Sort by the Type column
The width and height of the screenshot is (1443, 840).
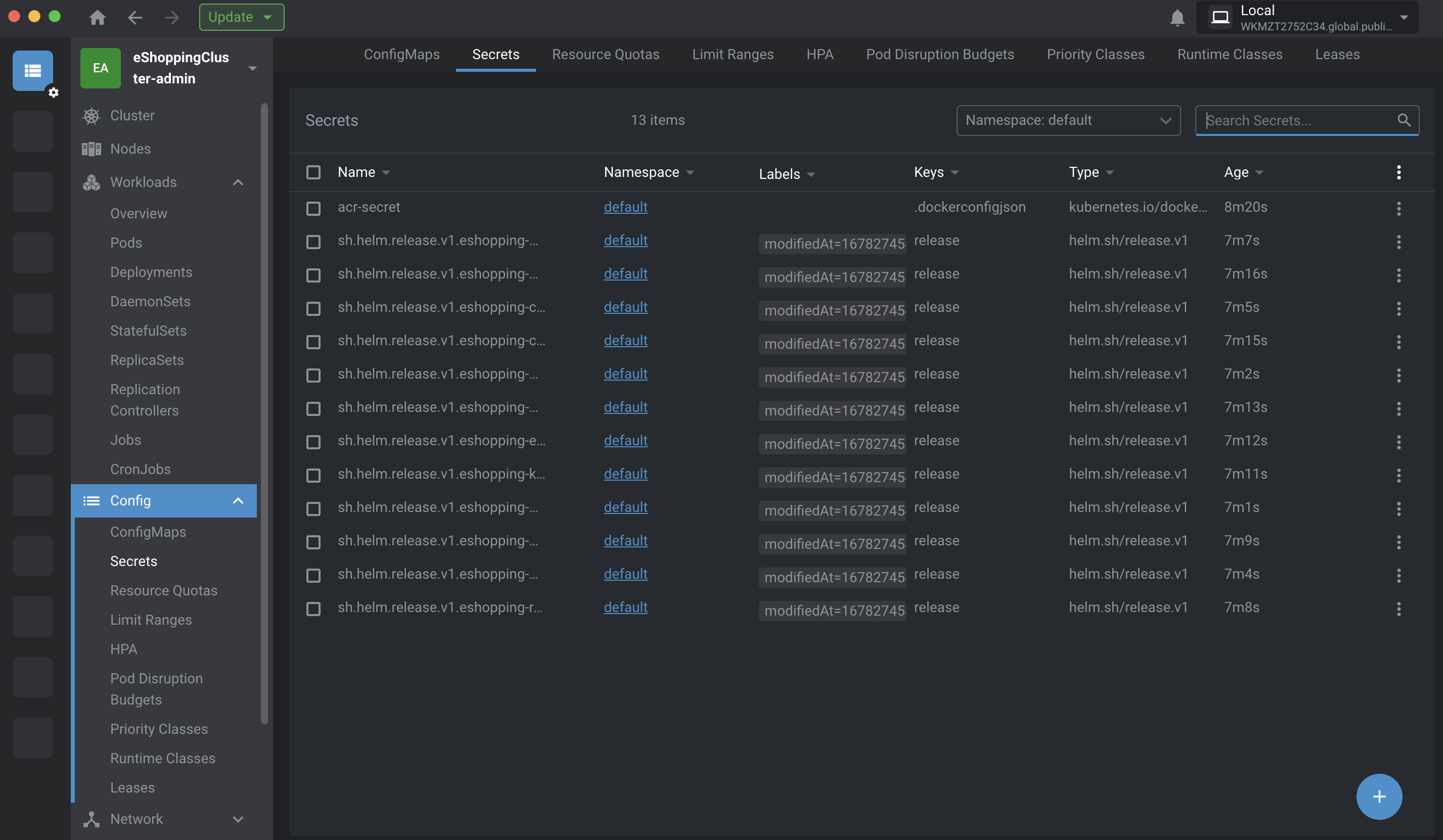point(1091,172)
